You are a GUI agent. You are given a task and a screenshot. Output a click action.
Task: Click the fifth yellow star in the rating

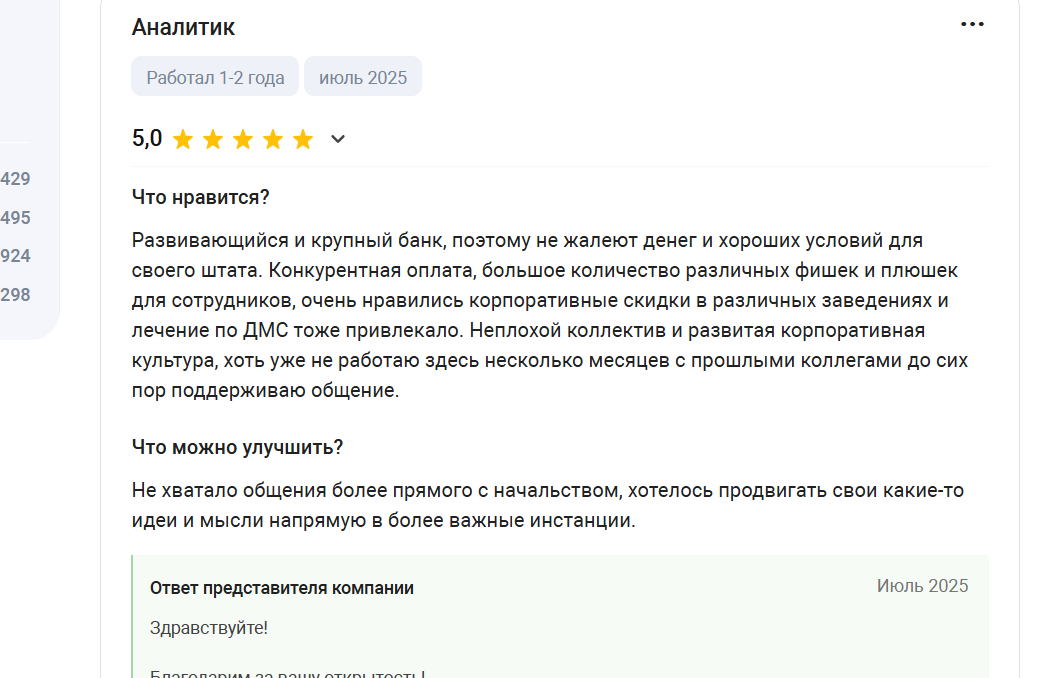[303, 140]
